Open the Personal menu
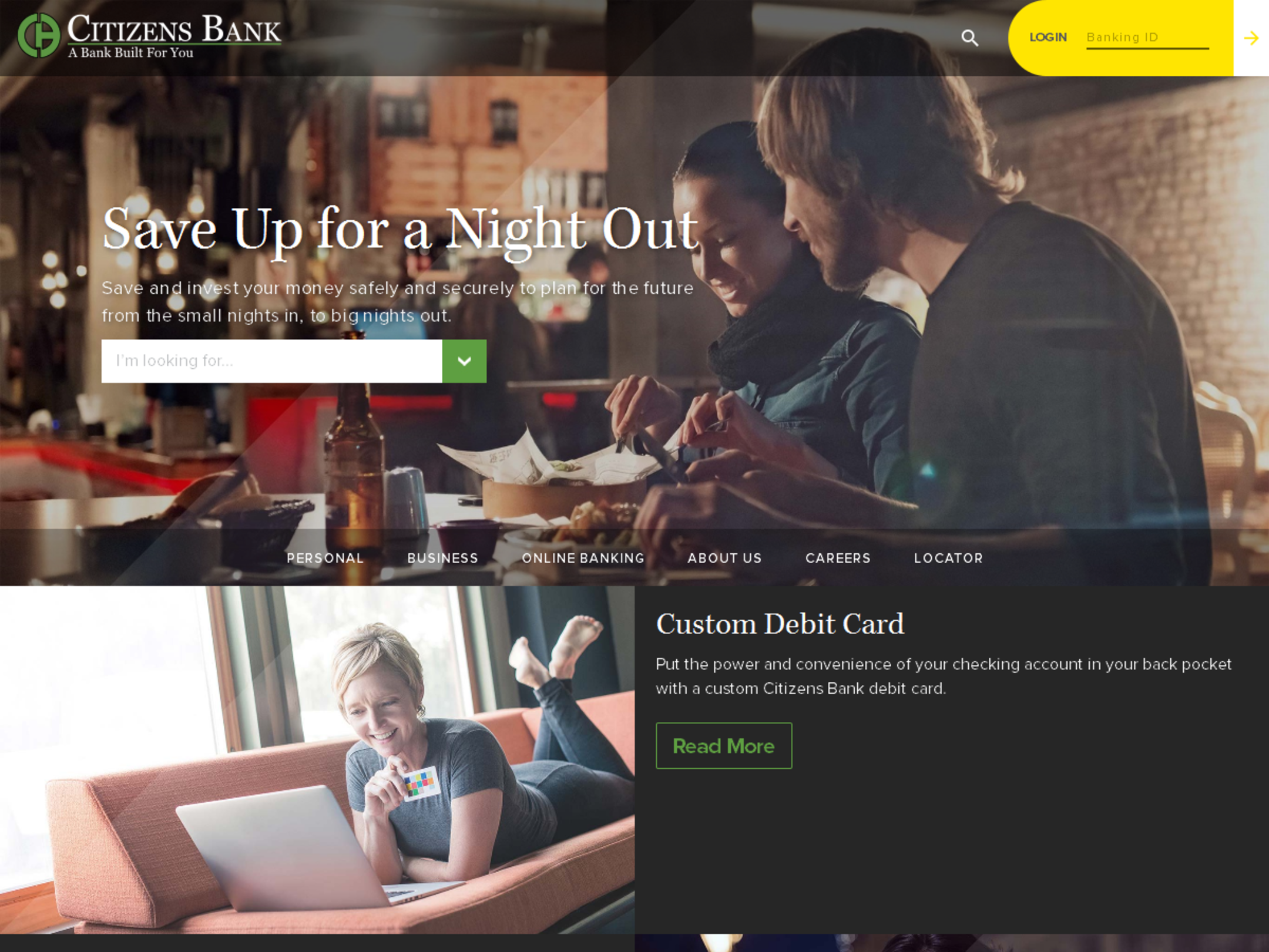The image size is (1269, 952). click(x=325, y=558)
